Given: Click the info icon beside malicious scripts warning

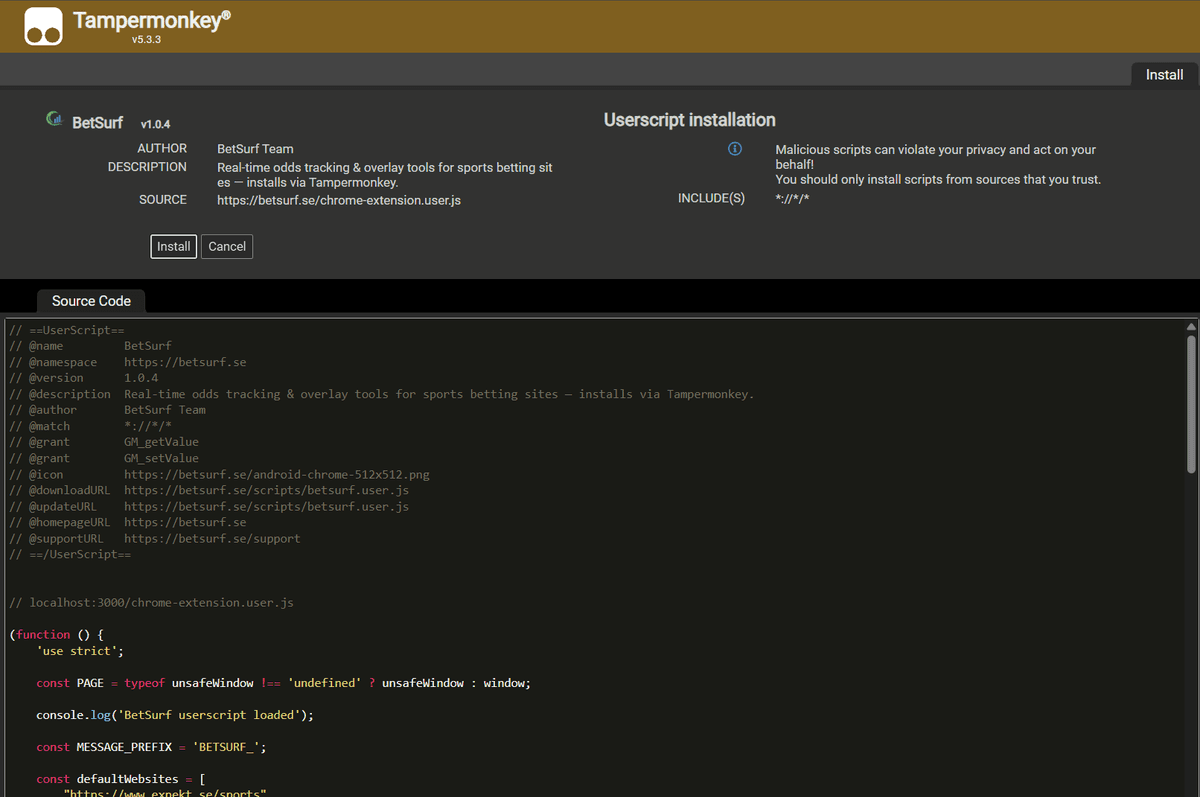Looking at the screenshot, I should [735, 149].
